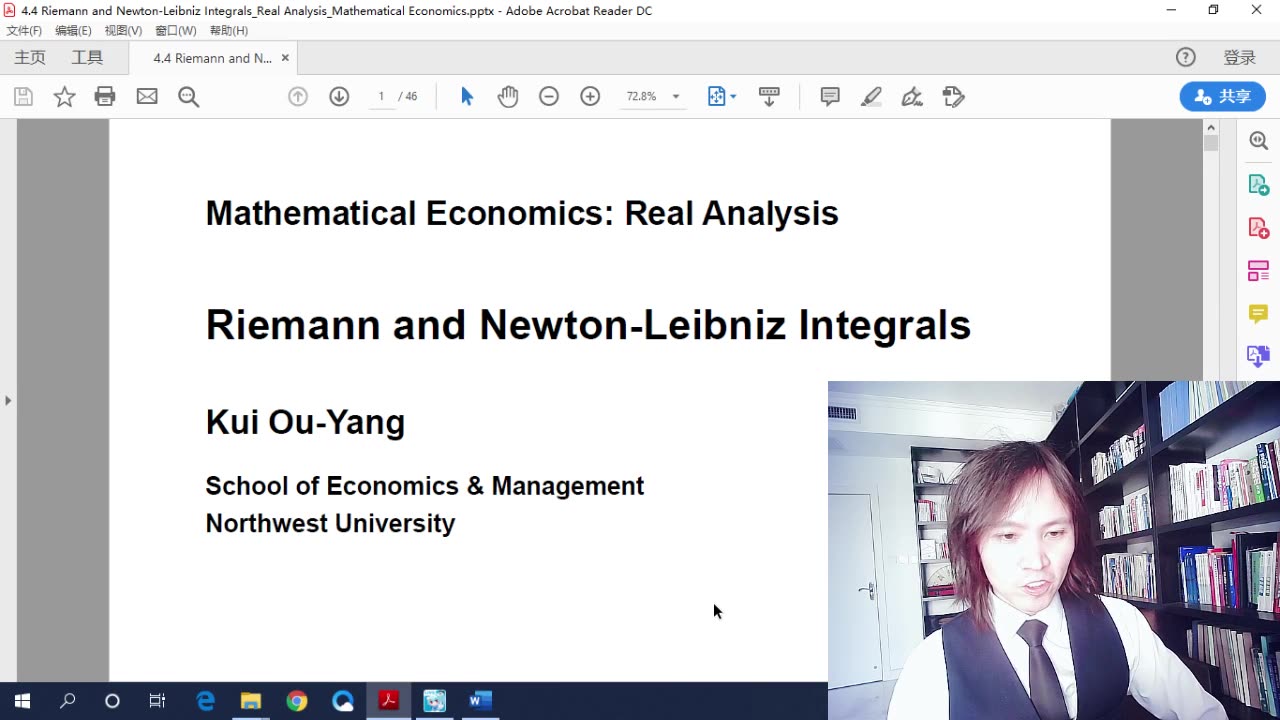The width and height of the screenshot is (1280, 720).
Task: Click Riemann and Newton-Leibniz Integrals title
Action: (588, 325)
